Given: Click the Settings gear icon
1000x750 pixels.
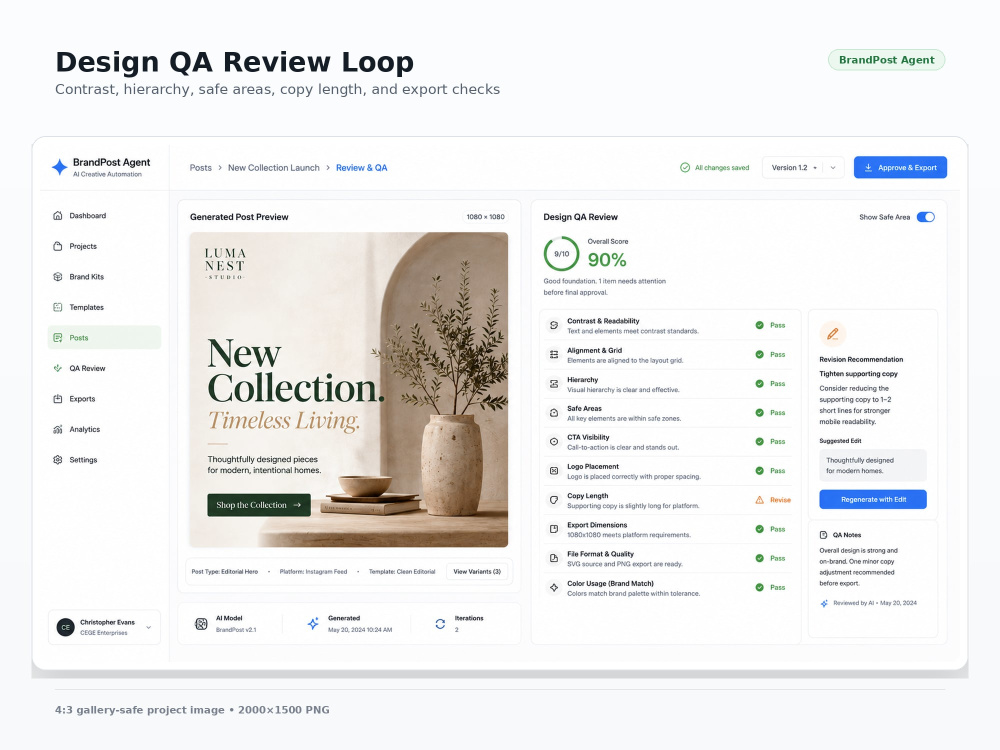Looking at the screenshot, I should click(x=57, y=460).
